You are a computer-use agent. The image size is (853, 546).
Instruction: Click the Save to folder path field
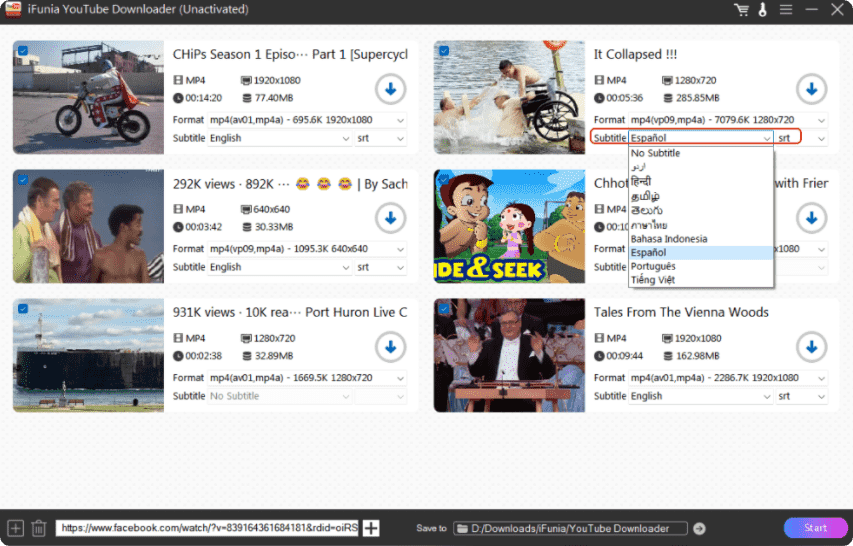570,528
